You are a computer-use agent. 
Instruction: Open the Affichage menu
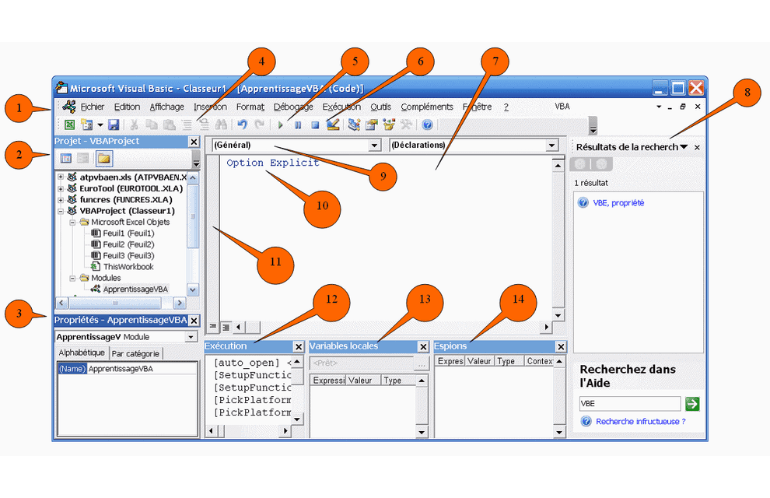pos(166,107)
